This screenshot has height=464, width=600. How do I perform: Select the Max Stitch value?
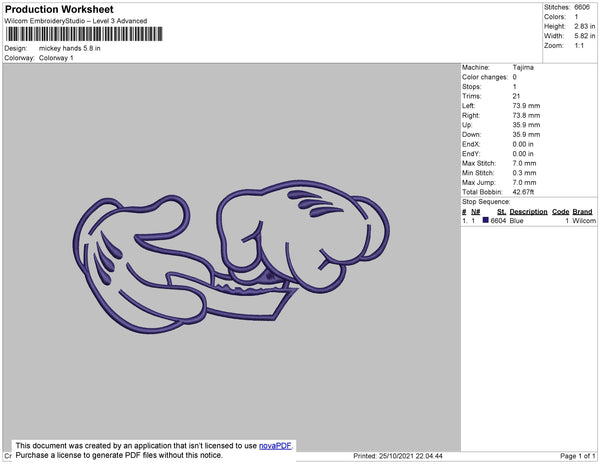pyautogui.click(x=524, y=163)
